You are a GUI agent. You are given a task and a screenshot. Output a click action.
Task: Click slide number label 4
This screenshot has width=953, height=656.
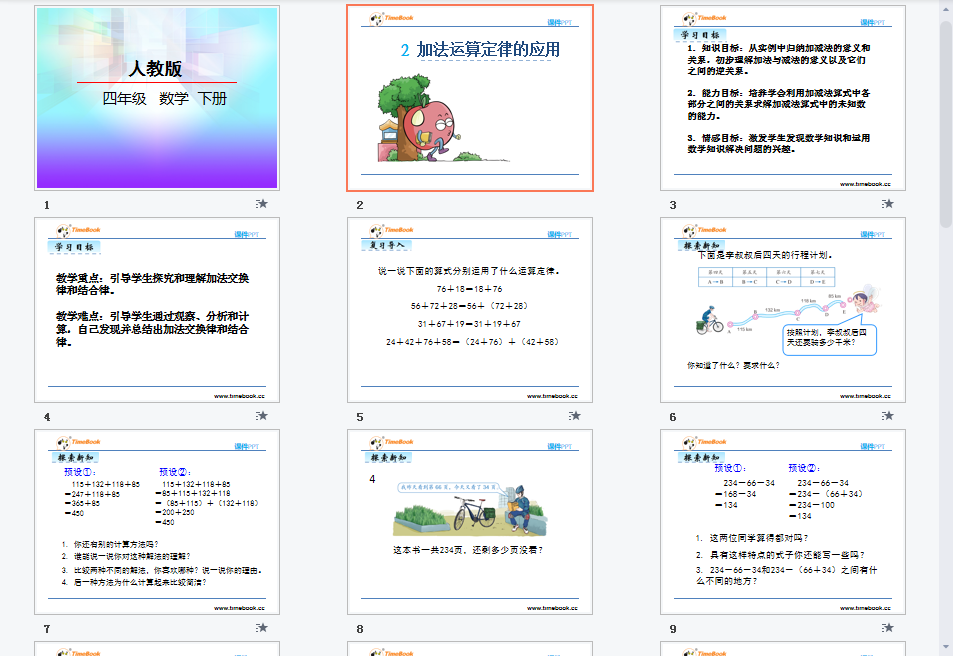pyautogui.click(x=47, y=418)
